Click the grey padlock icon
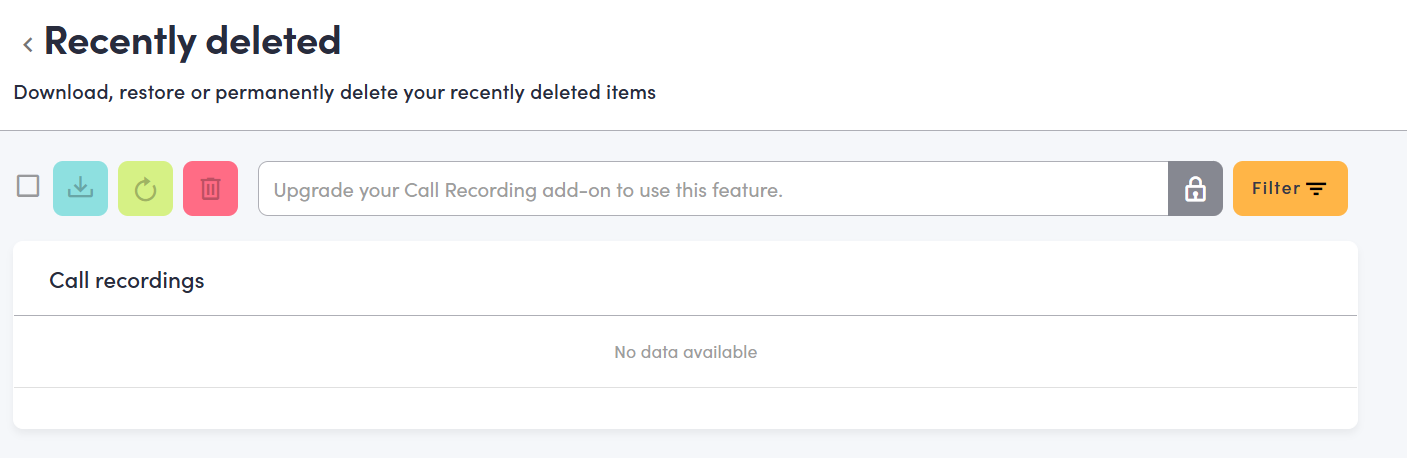 (1195, 189)
